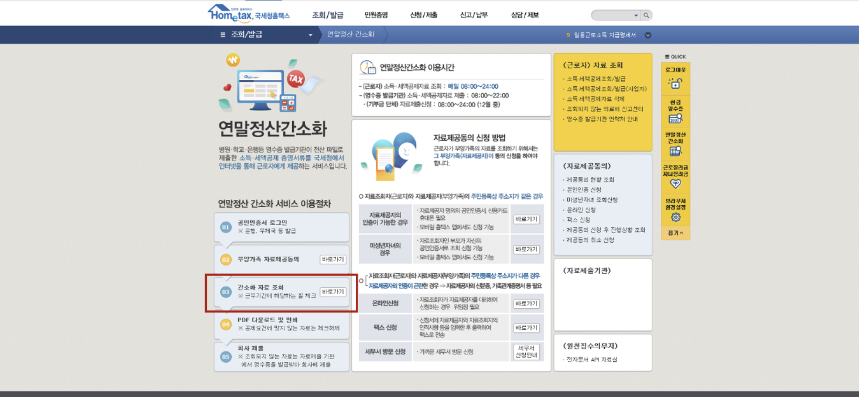Click 바로가기 in 온라인신청 row

point(526,303)
